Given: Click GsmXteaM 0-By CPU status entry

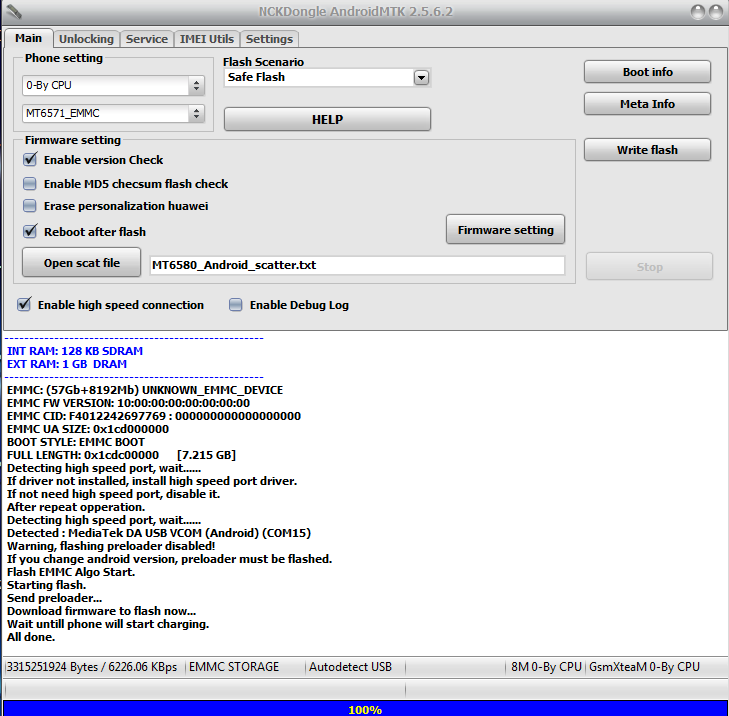Looking at the screenshot, I should click(644, 667).
